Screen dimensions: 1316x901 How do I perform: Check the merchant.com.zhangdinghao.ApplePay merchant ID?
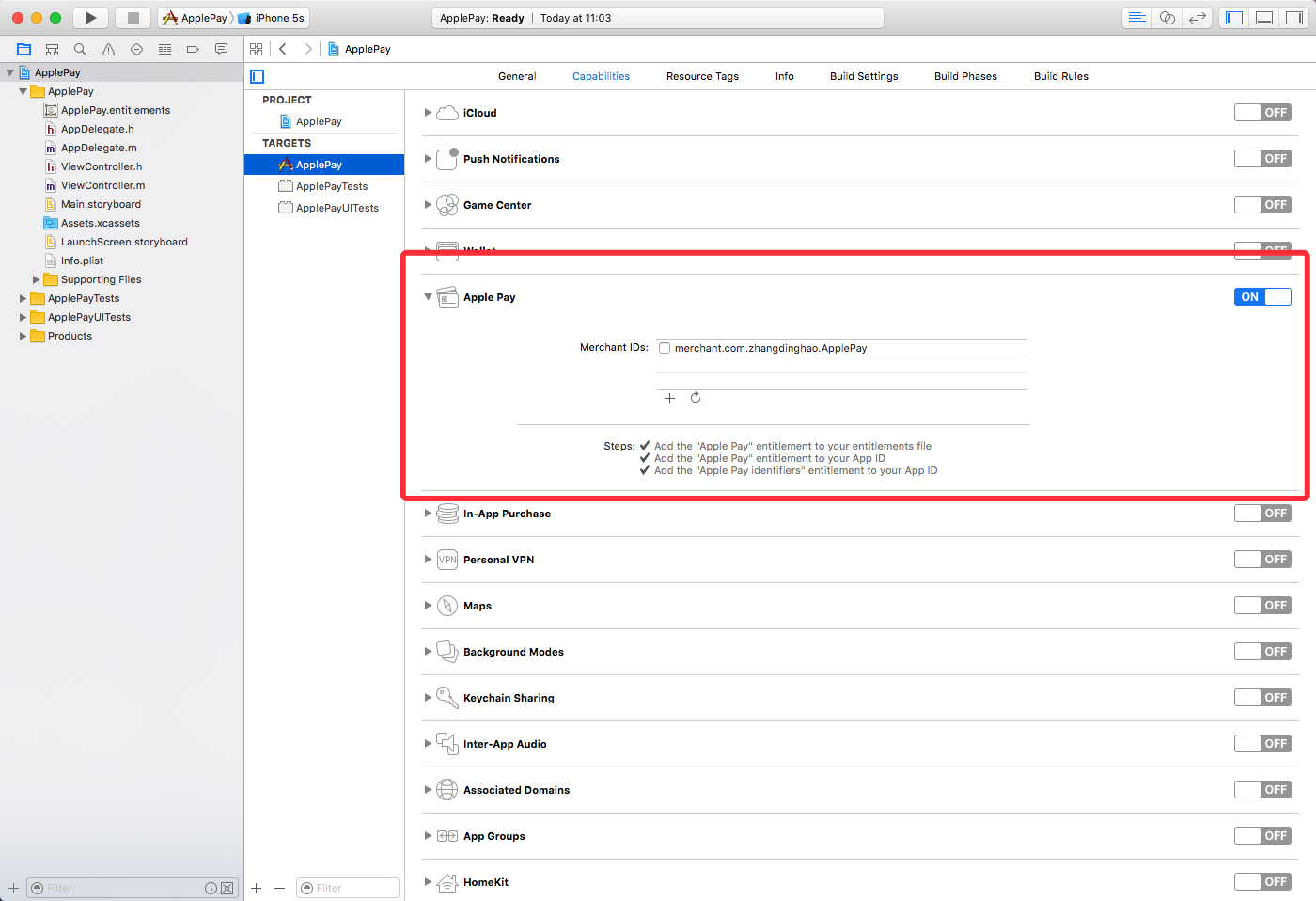pos(665,348)
